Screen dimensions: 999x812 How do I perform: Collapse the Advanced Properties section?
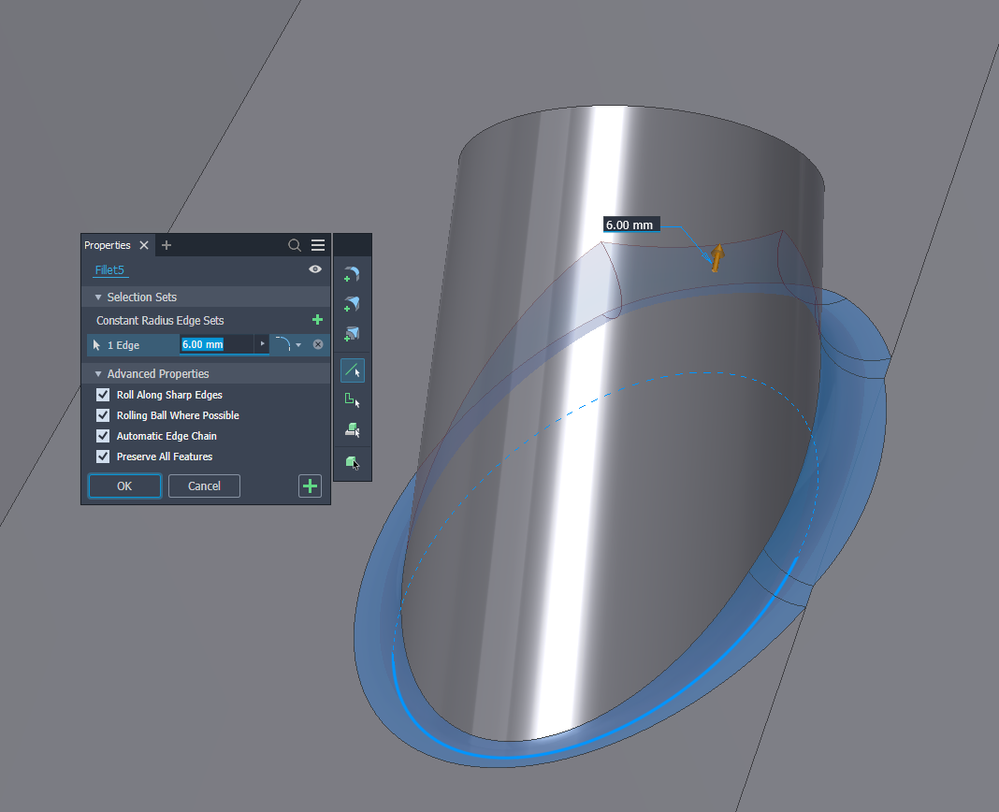tap(98, 374)
